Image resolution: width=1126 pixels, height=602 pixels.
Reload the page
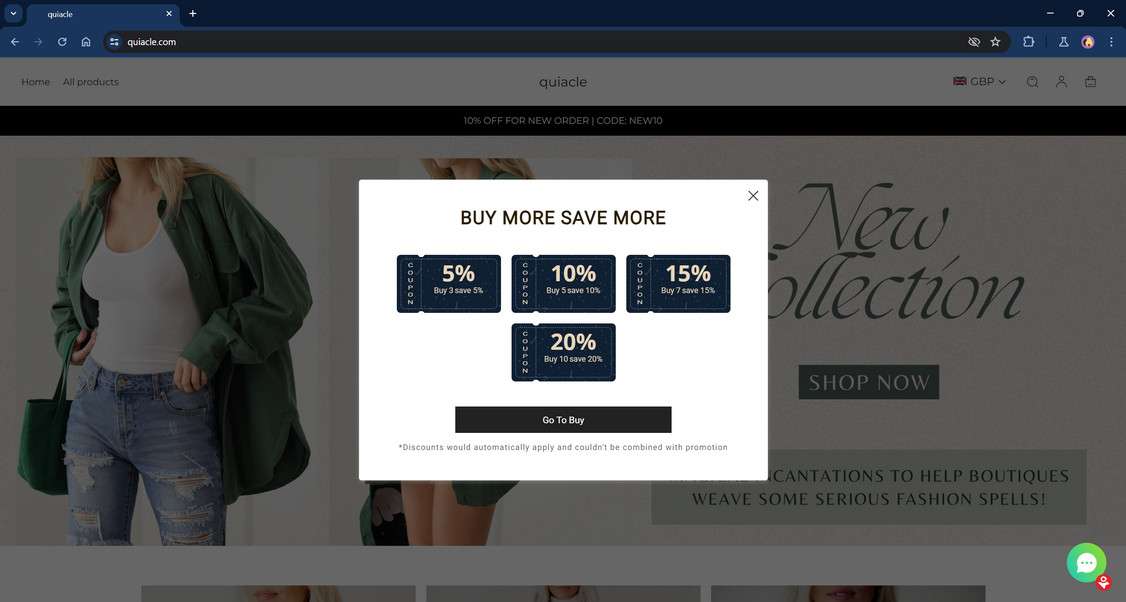pyautogui.click(x=62, y=42)
